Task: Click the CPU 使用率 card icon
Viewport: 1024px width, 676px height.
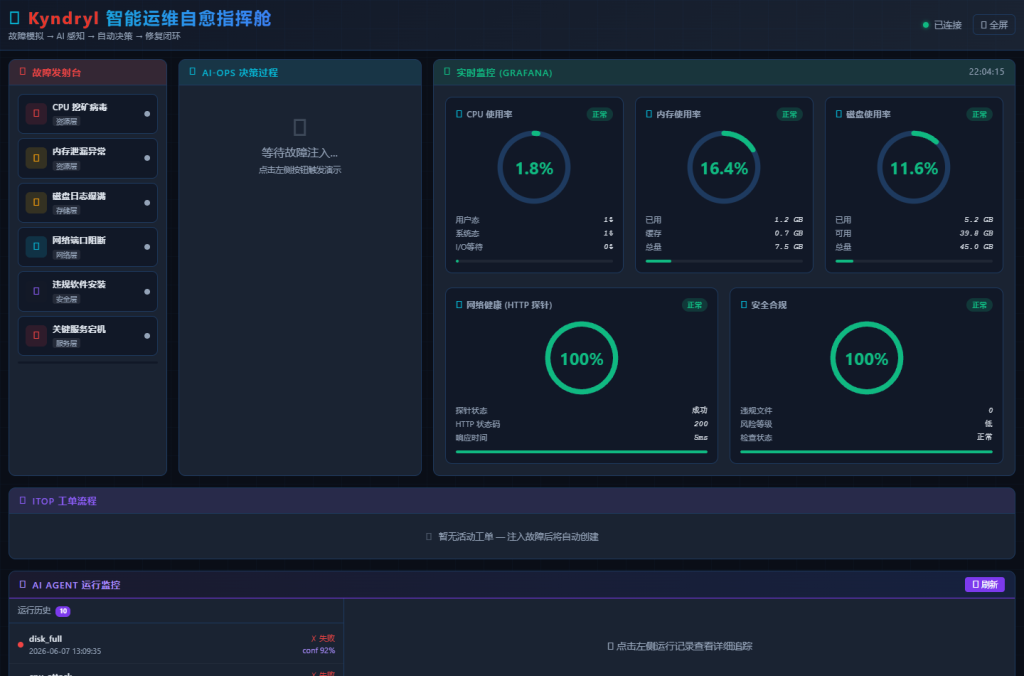Action: coord(459,114)
